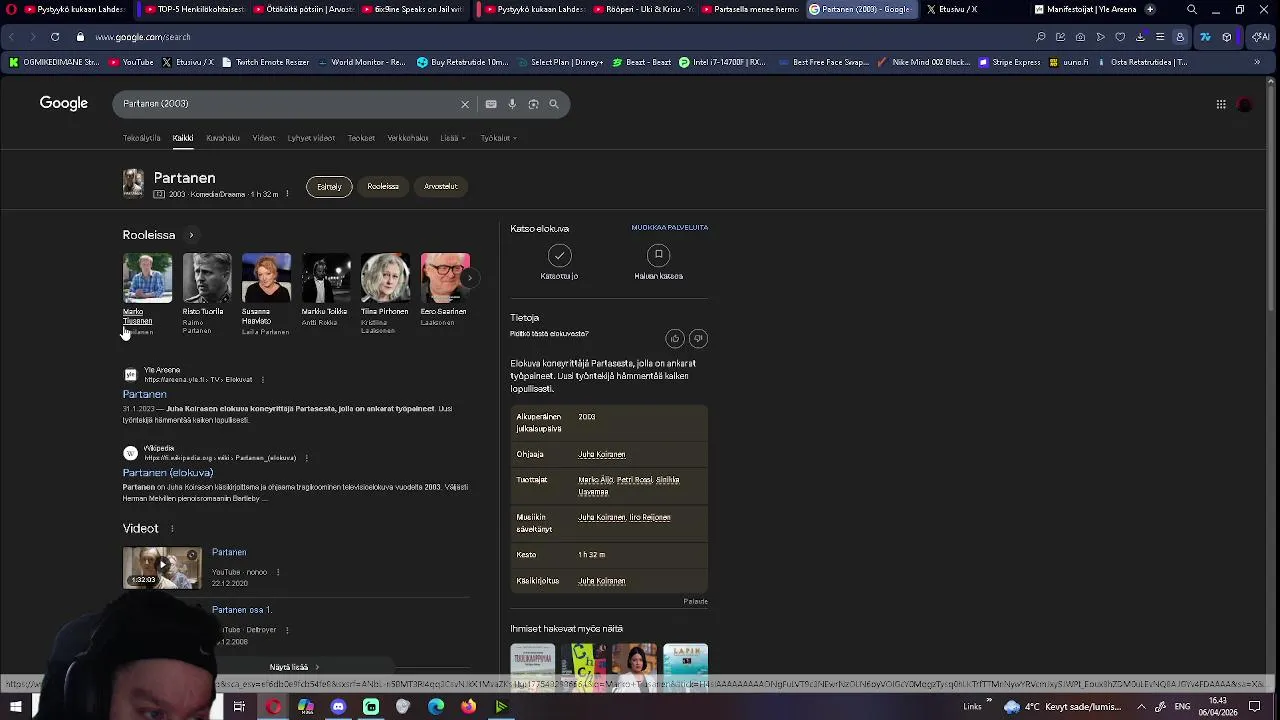Viewport: 1280px width, 720px height.
Task: Click director Juha Koiranen in the Ohjaaja row
Action: (x=602, y=455)
